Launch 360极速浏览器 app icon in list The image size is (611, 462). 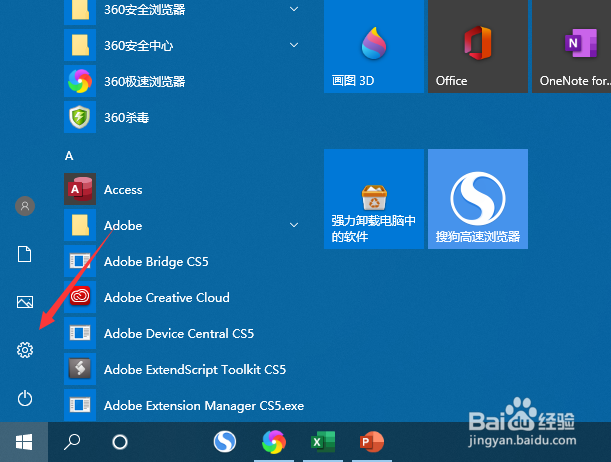tap(80, 81)
